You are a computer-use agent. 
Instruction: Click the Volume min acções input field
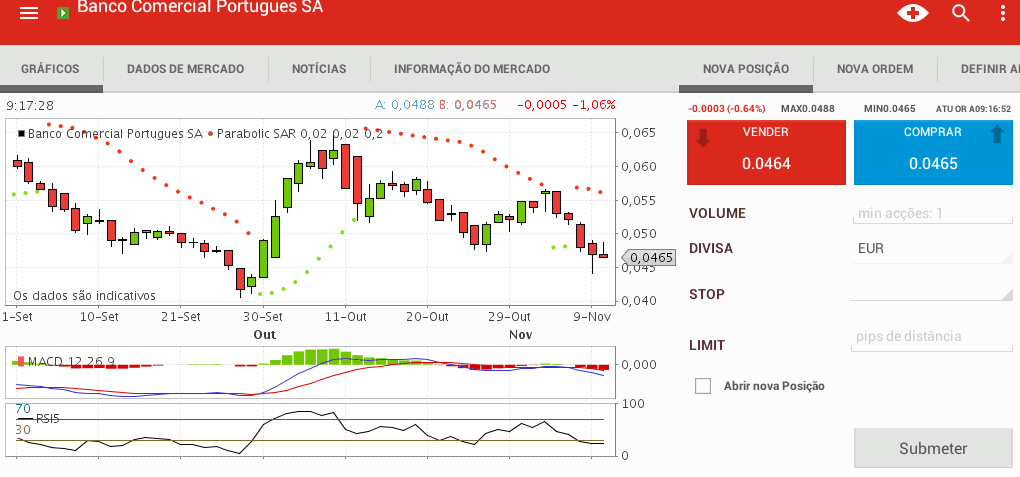[932, 213]
